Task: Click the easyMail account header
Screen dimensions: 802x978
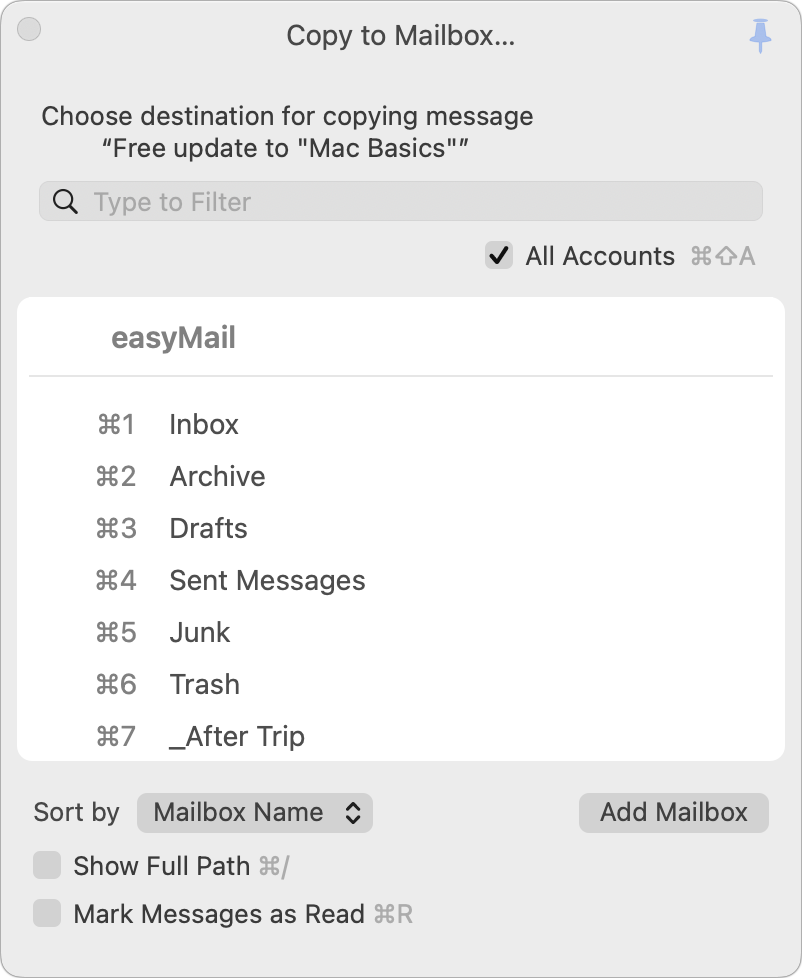Action: coord(173,338)
